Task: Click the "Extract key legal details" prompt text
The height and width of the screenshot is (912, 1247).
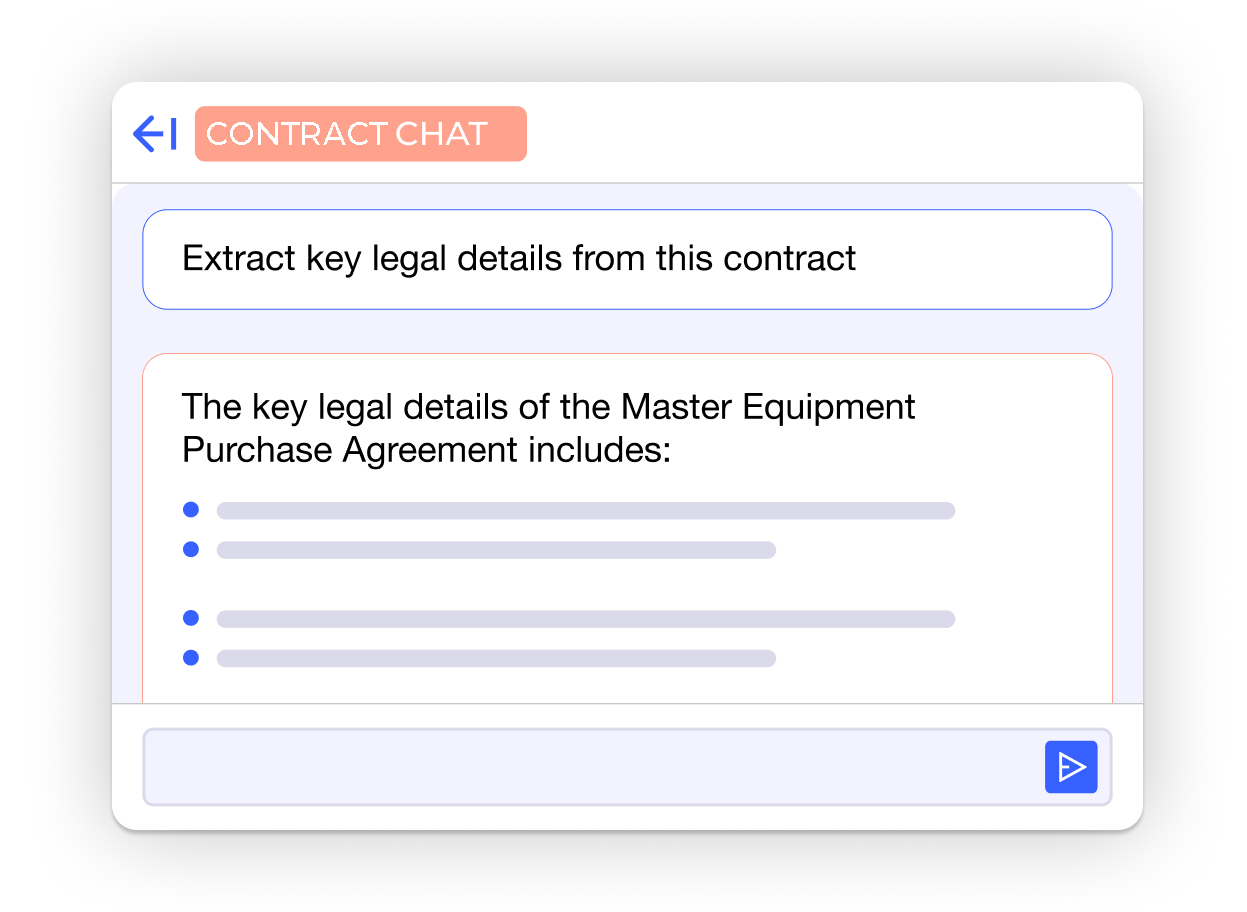Action: click(x=518, y=259)
